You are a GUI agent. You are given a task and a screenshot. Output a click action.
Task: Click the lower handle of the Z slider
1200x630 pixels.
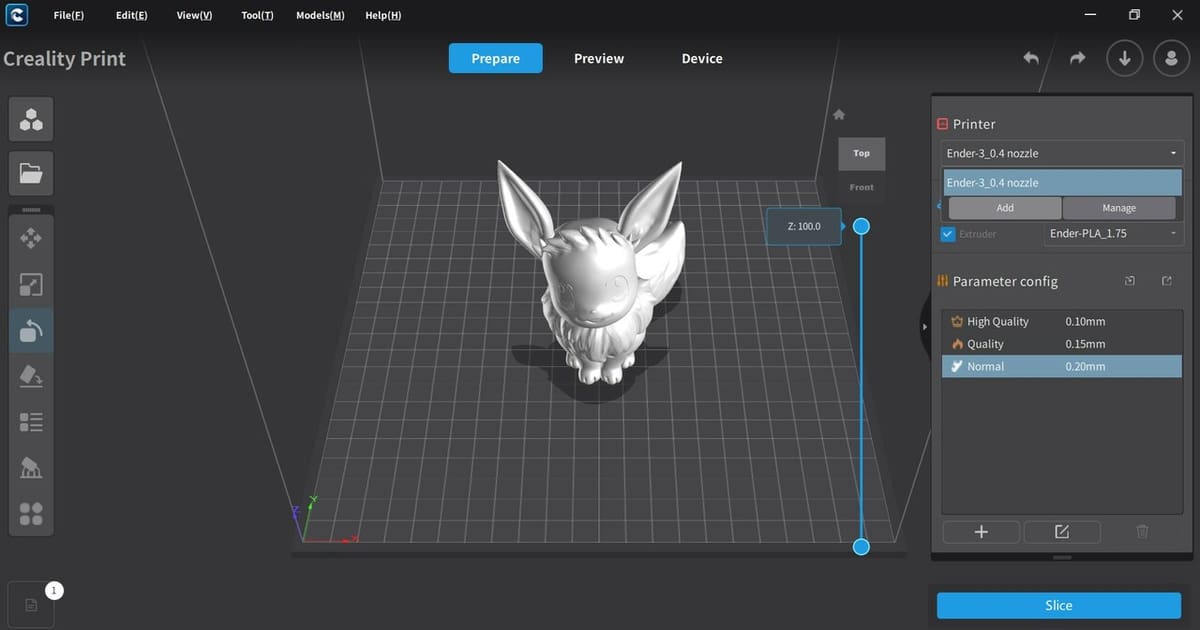click(861, 546)
